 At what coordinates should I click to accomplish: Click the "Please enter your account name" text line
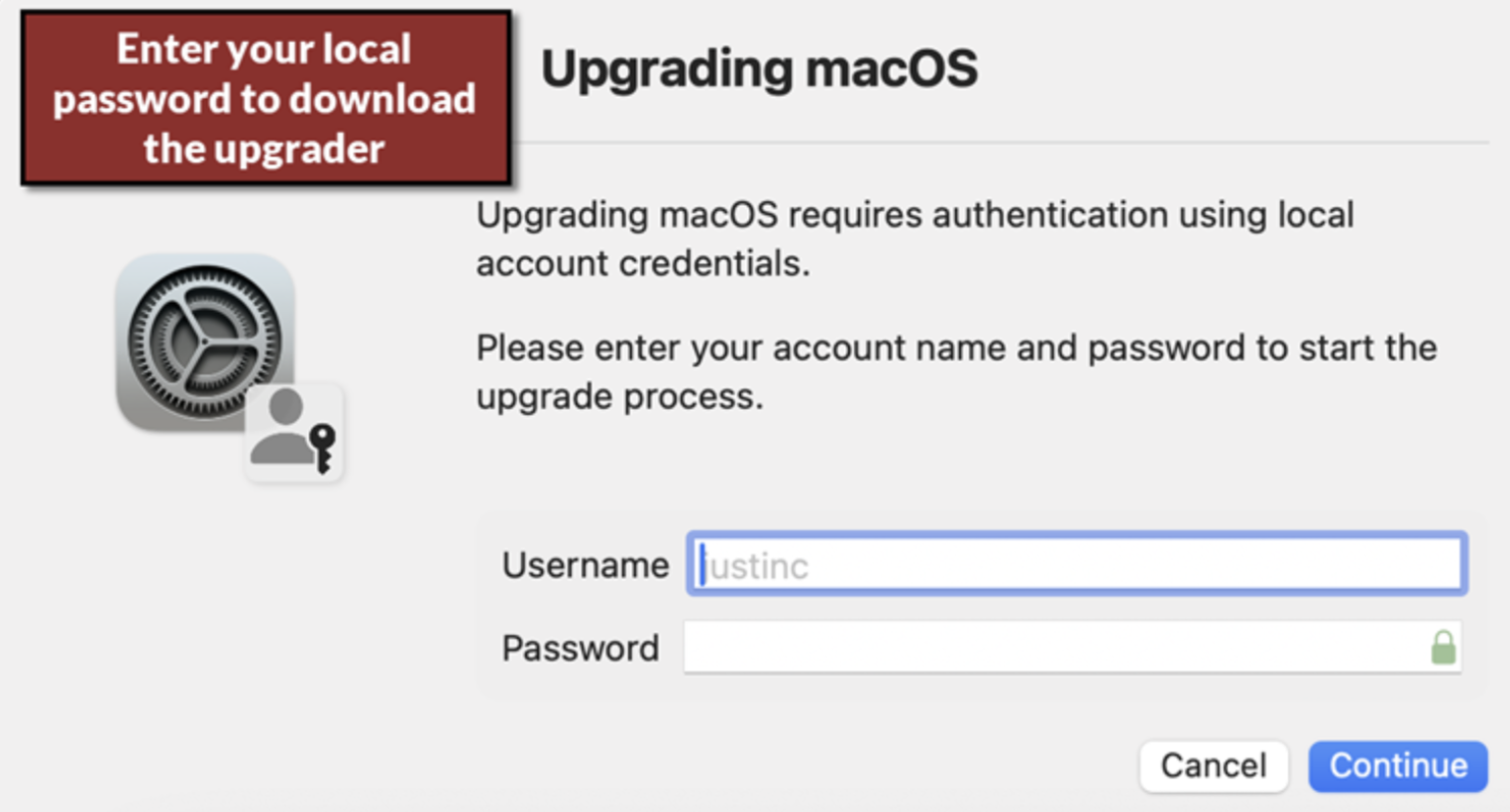955,349
